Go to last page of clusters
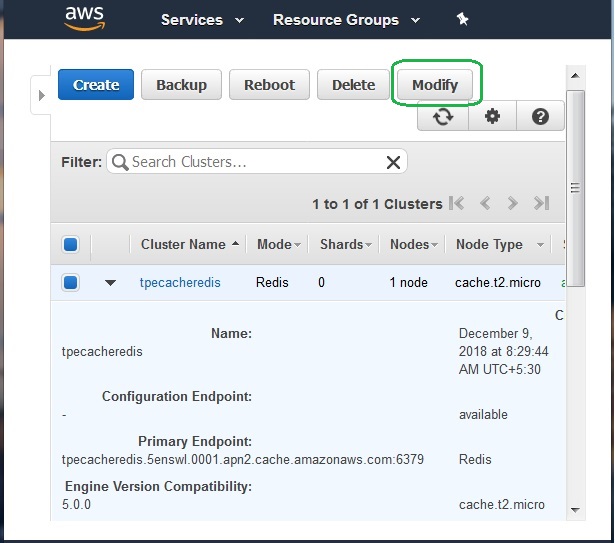The image size is (615, 543). (541, 204)
